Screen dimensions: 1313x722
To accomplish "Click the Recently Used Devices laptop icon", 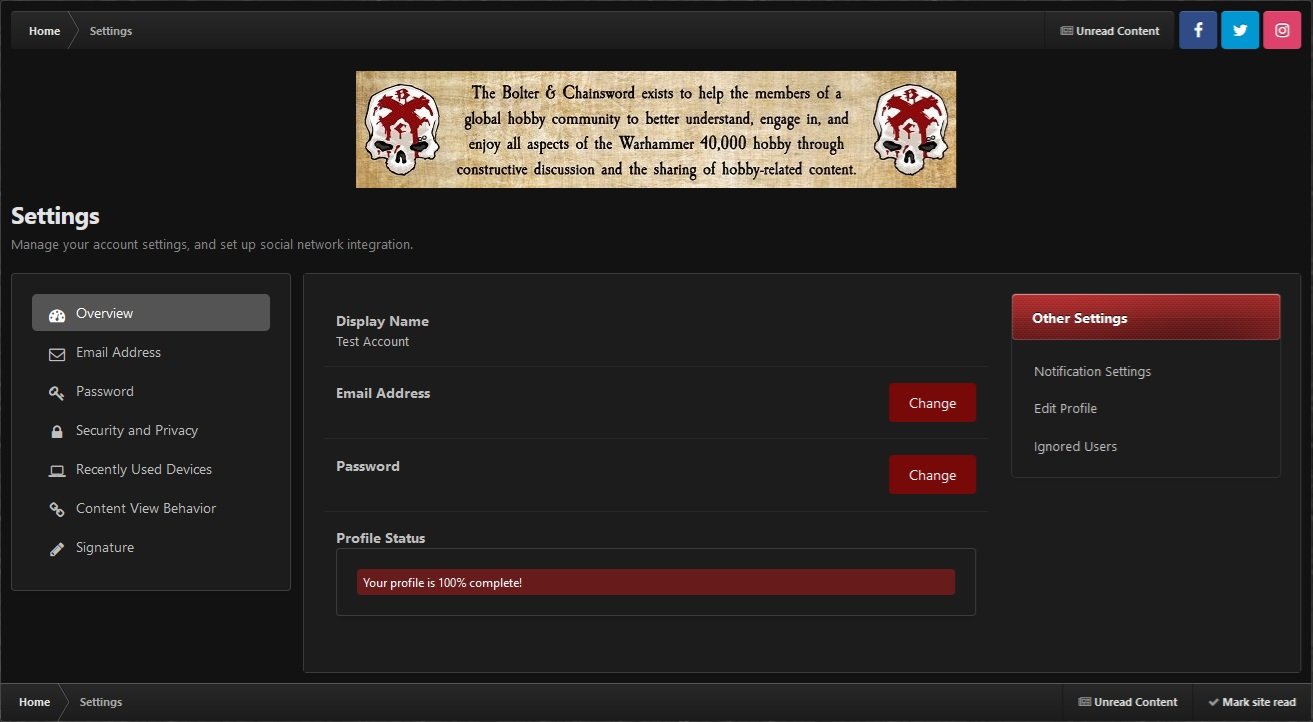I will click(x=57, y=470).
